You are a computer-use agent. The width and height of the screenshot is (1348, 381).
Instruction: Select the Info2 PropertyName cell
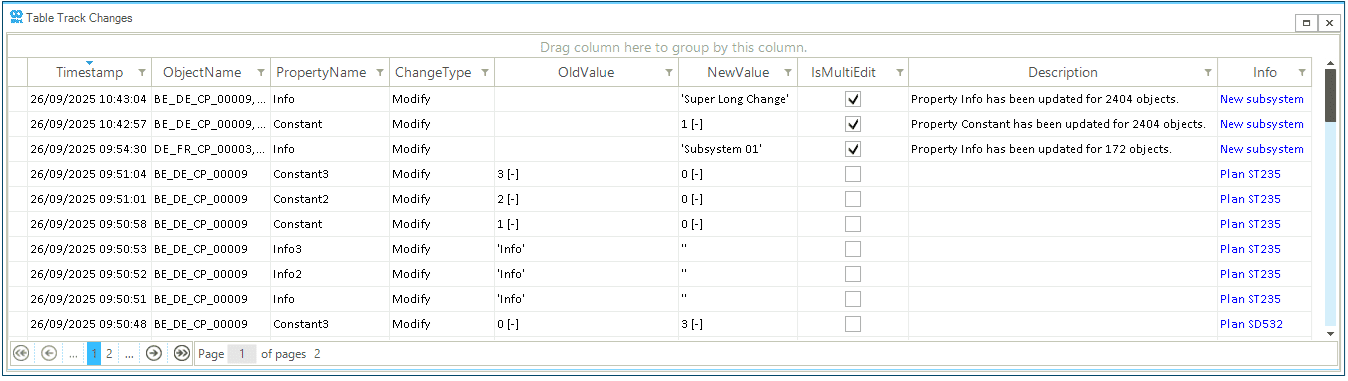click(x=330, y=274)
